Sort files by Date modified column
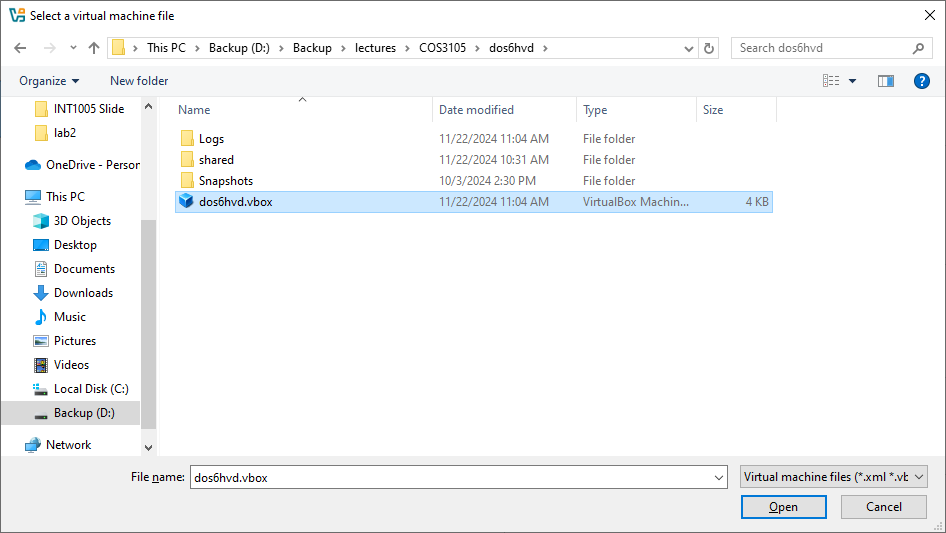946x533 pixels. coord(476,110)
